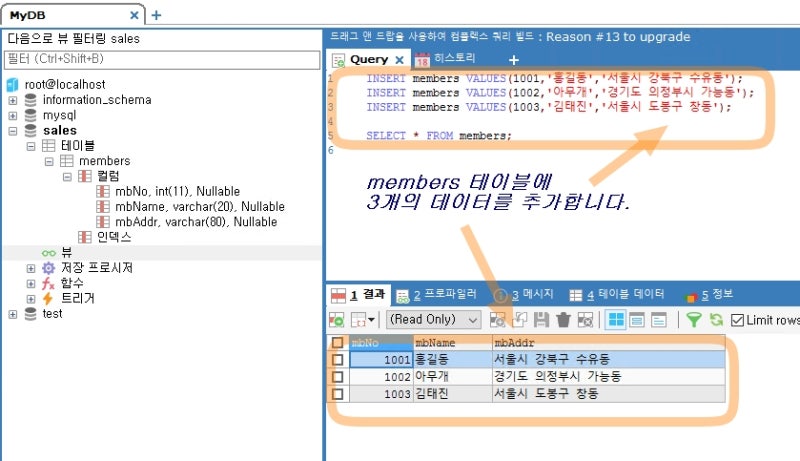
Task: Select the Query tab
Action: [368, 60]
